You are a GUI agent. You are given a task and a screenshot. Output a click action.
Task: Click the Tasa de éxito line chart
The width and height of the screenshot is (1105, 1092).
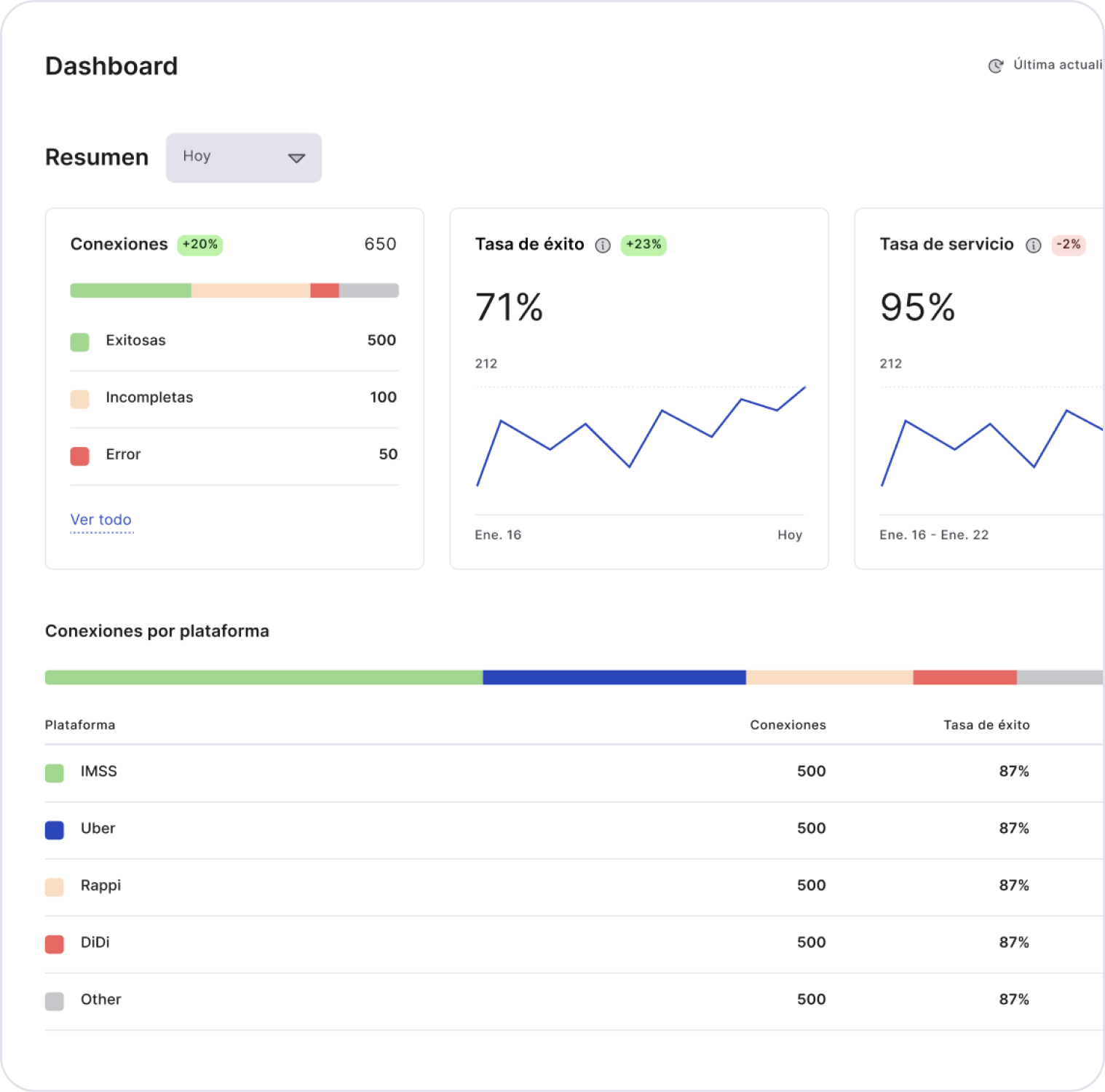point(641,436)
